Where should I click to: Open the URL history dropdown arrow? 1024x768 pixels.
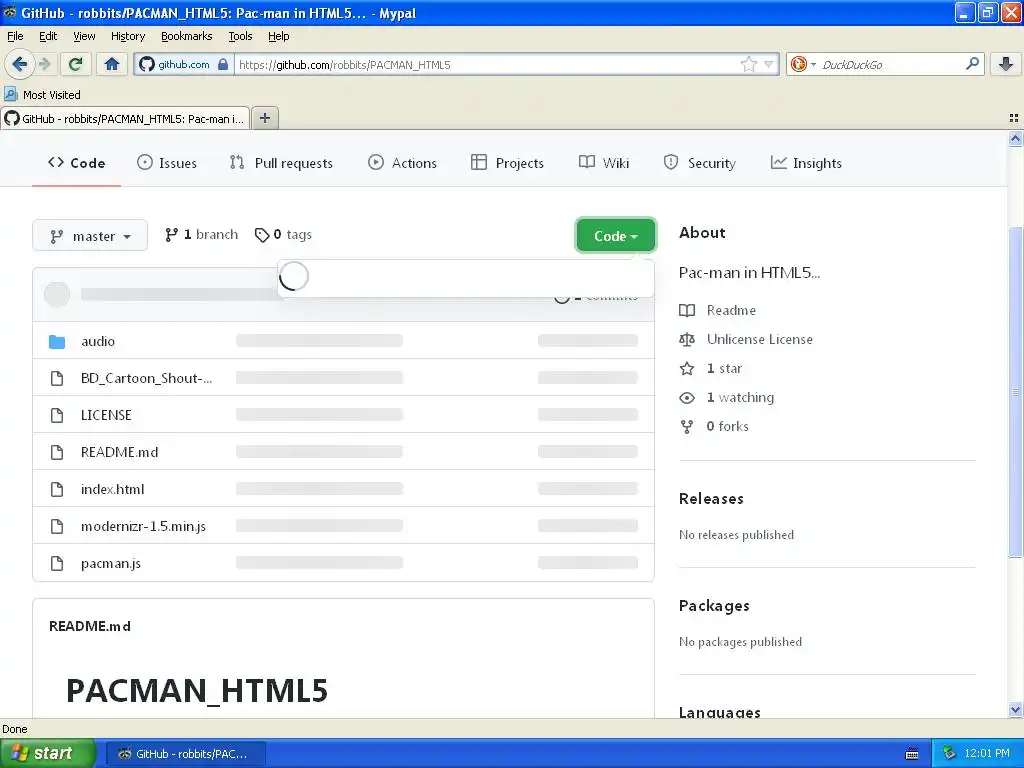click(769, 64)
